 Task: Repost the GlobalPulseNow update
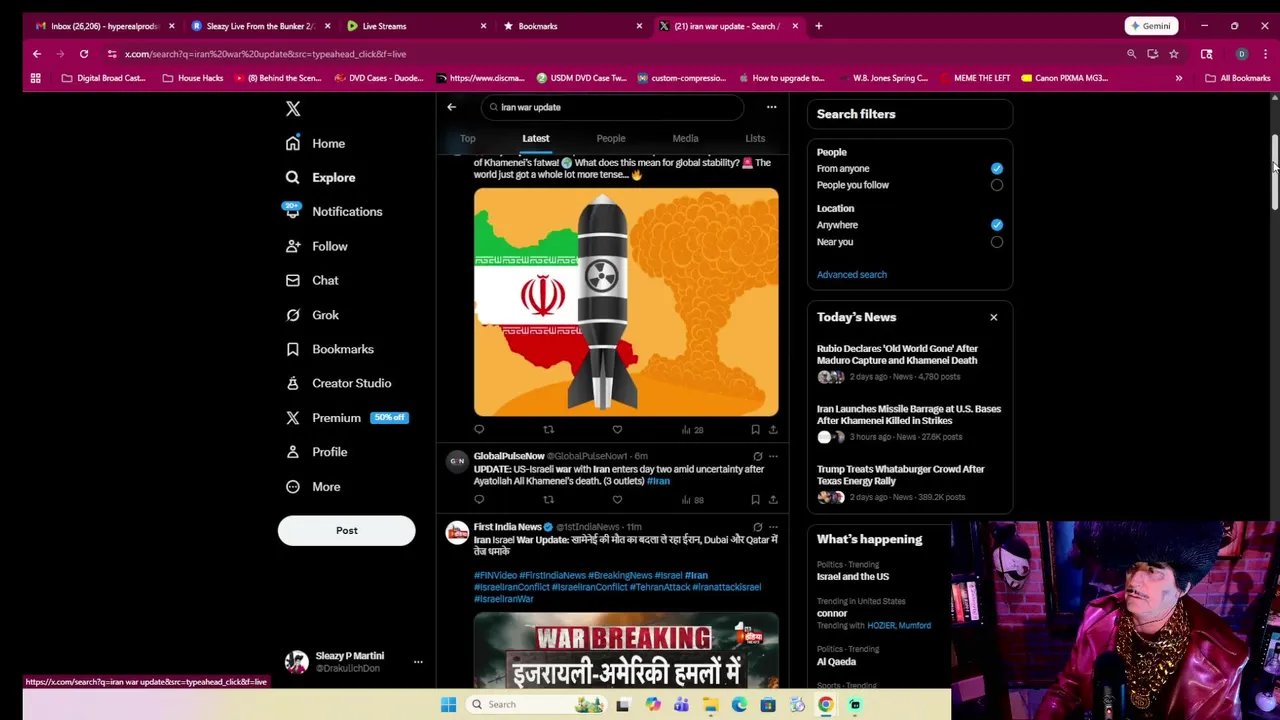[x=548, y=499]
